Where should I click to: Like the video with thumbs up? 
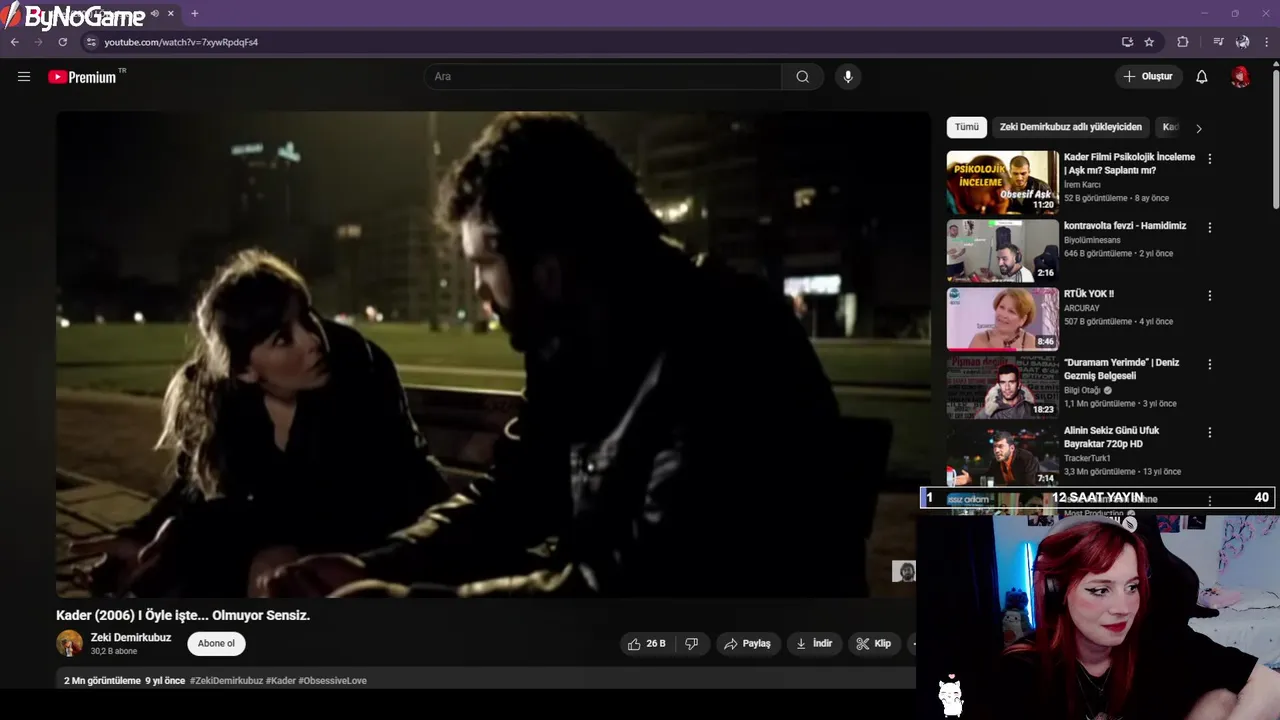[646, 644]
